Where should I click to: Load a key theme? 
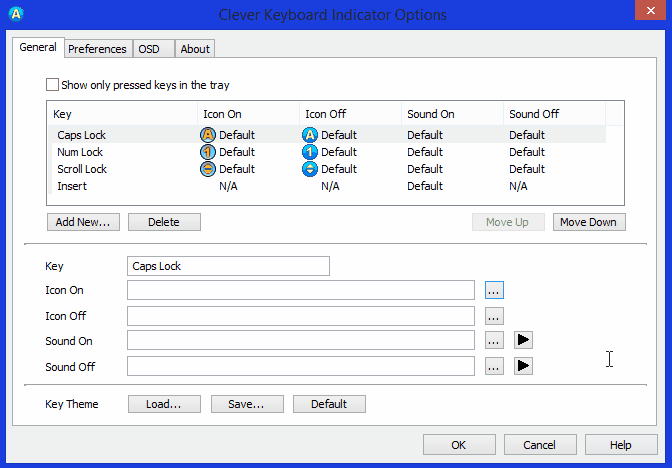(164, 404)
